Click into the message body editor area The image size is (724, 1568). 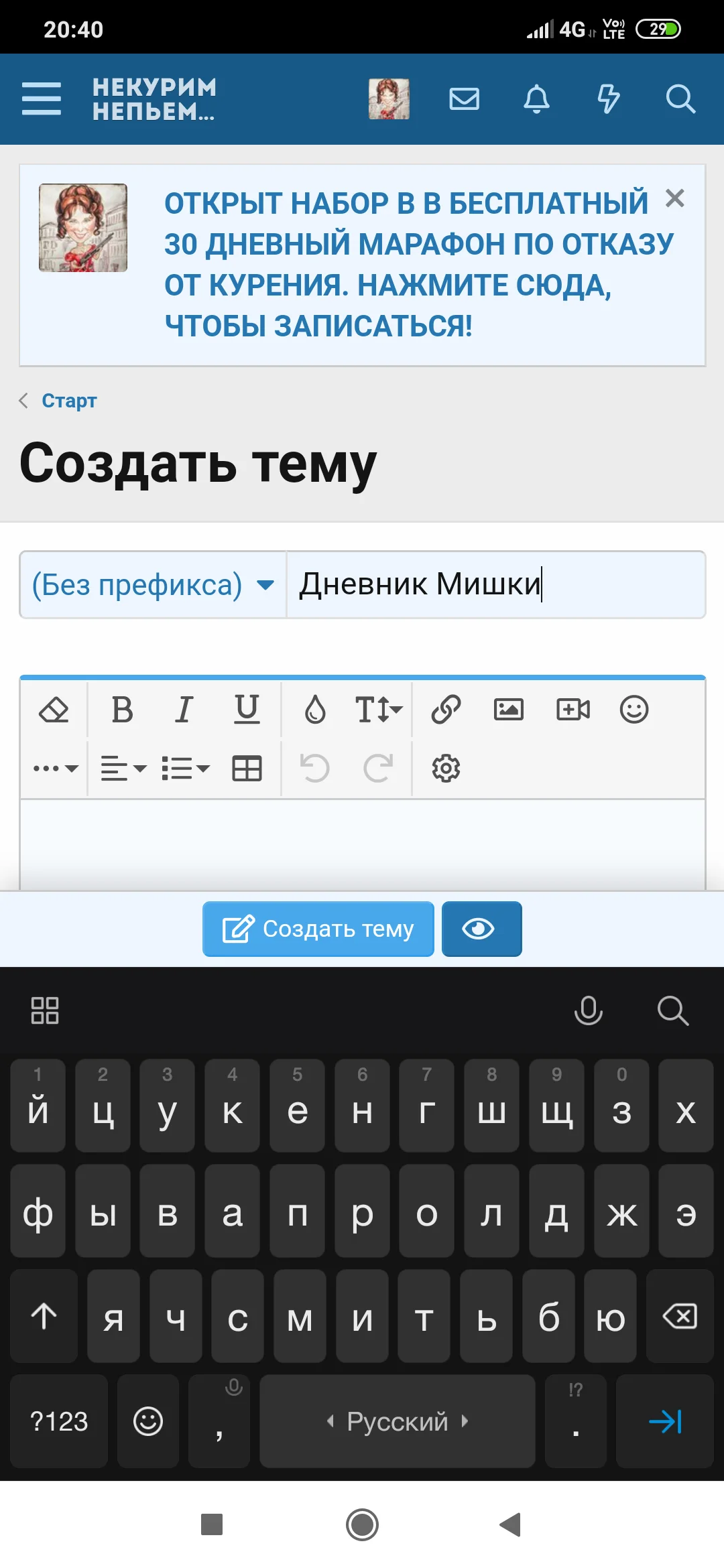tap(363, 844)
